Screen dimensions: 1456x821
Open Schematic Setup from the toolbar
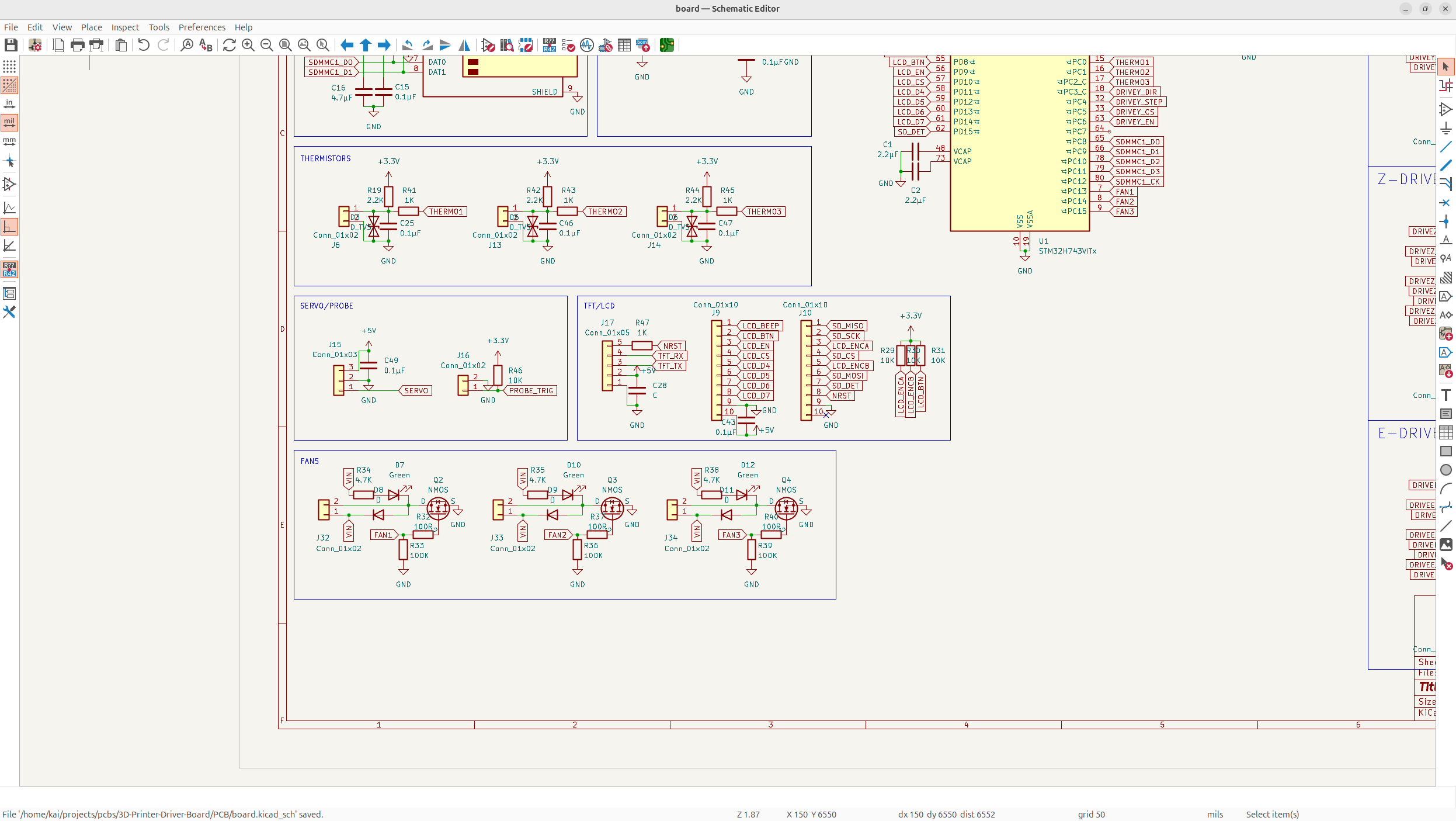[35, 45]
